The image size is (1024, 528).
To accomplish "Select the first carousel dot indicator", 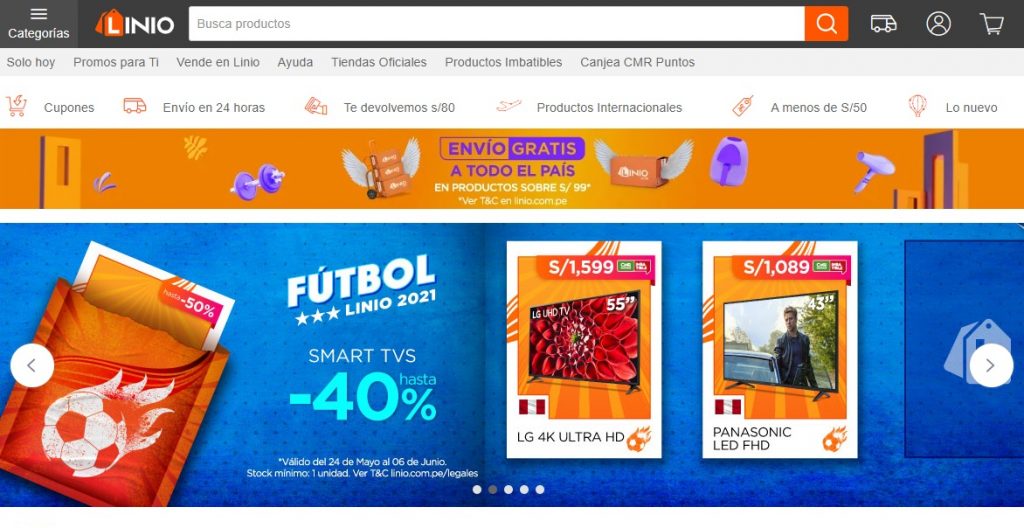I will [x=477, y=489].
